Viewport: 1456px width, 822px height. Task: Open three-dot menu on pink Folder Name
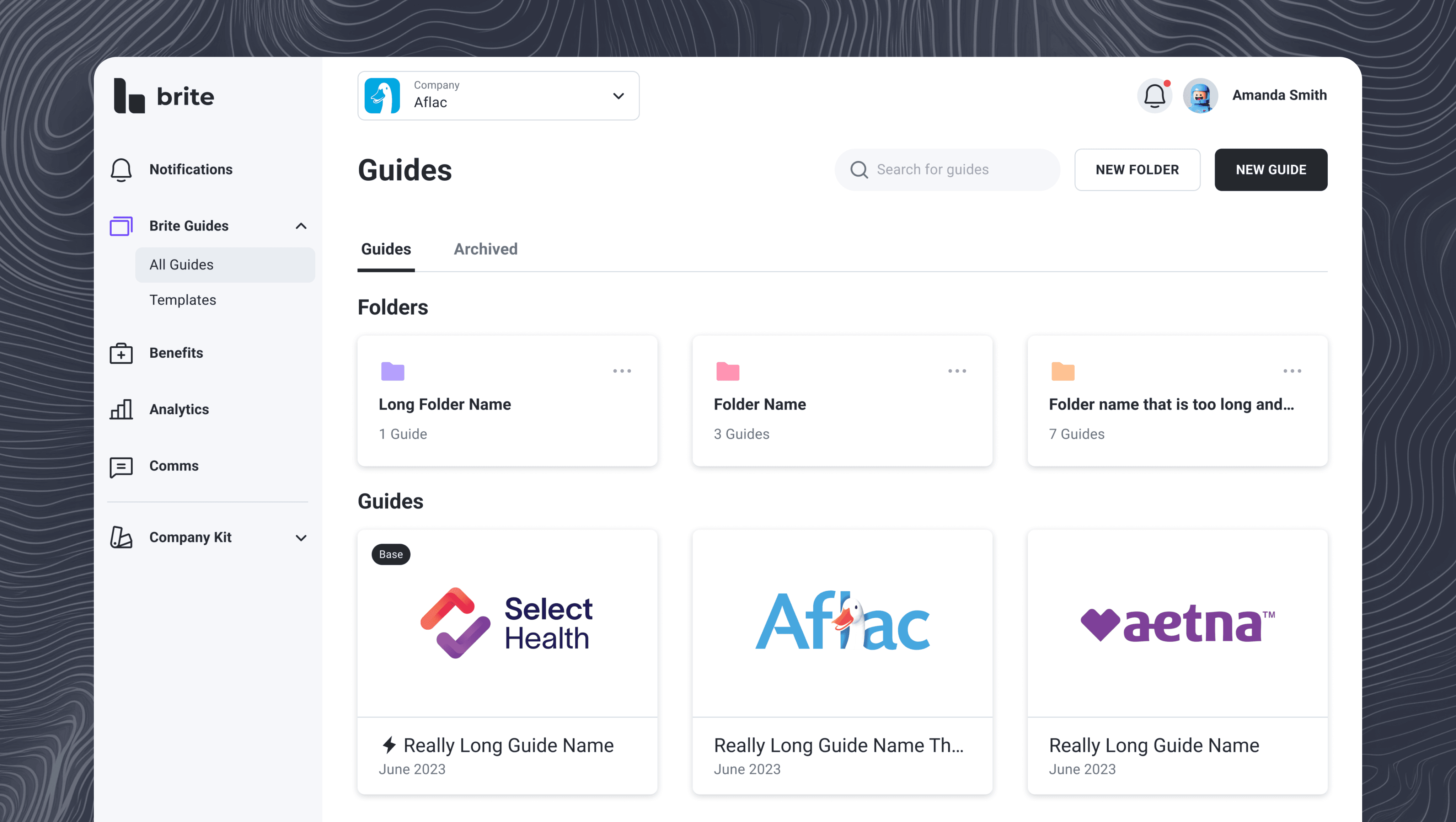957,371
